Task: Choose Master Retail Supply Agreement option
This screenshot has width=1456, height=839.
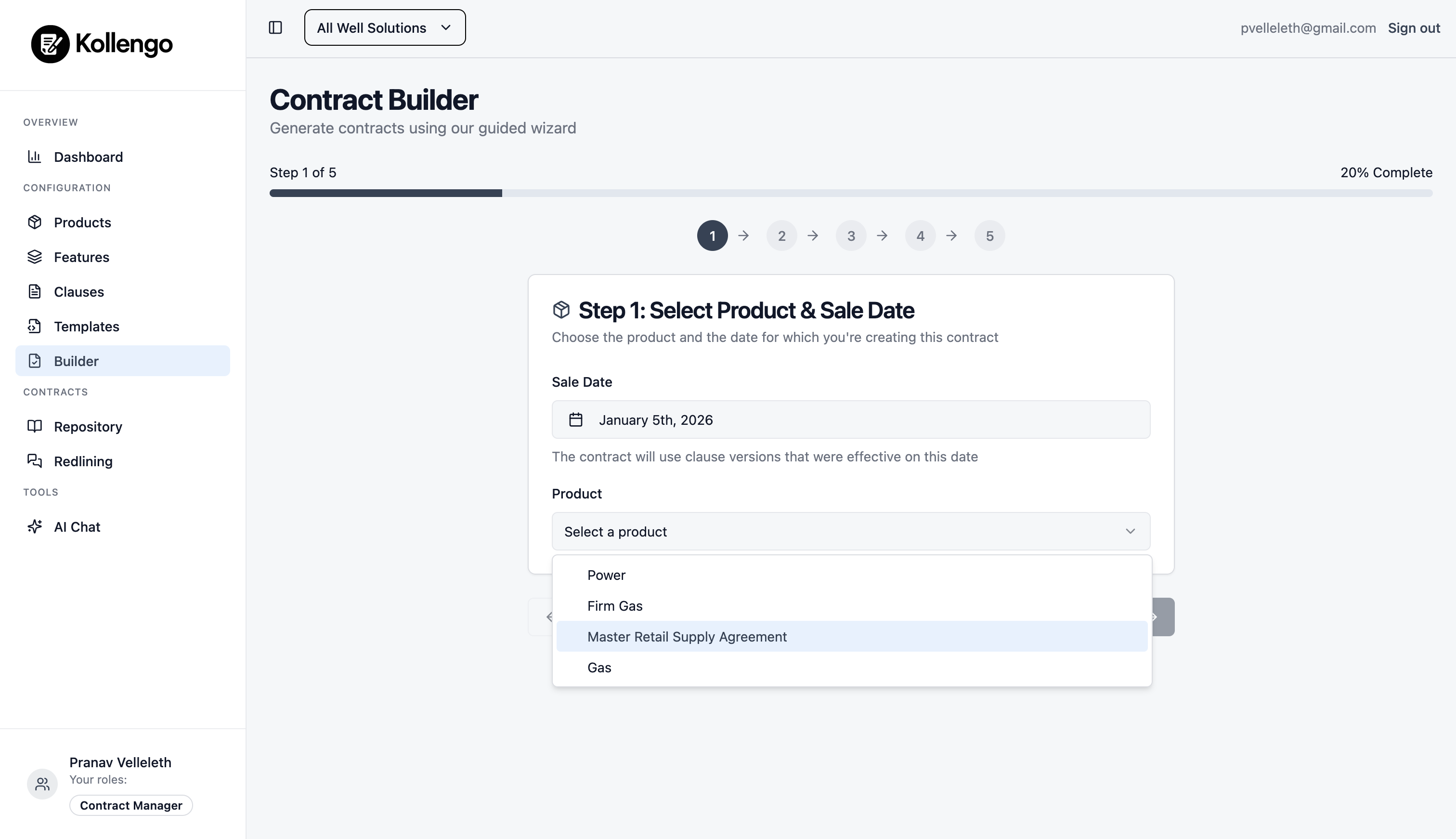Action: (687, 637)
